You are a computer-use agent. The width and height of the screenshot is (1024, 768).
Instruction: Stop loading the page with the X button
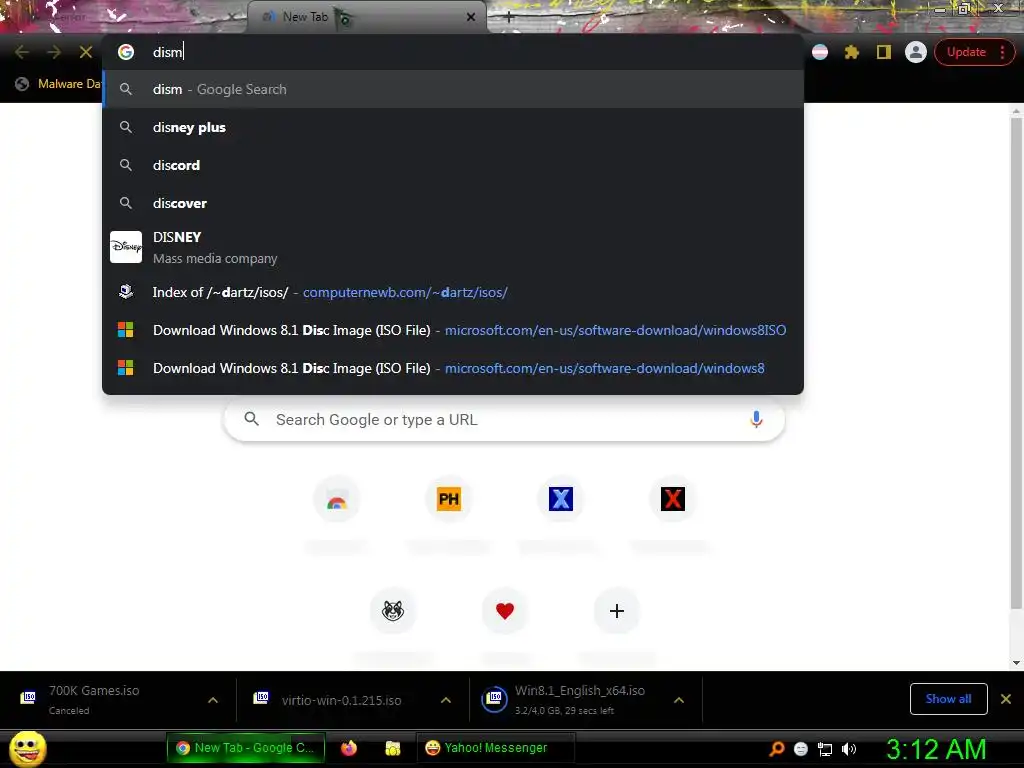point(86,52)
